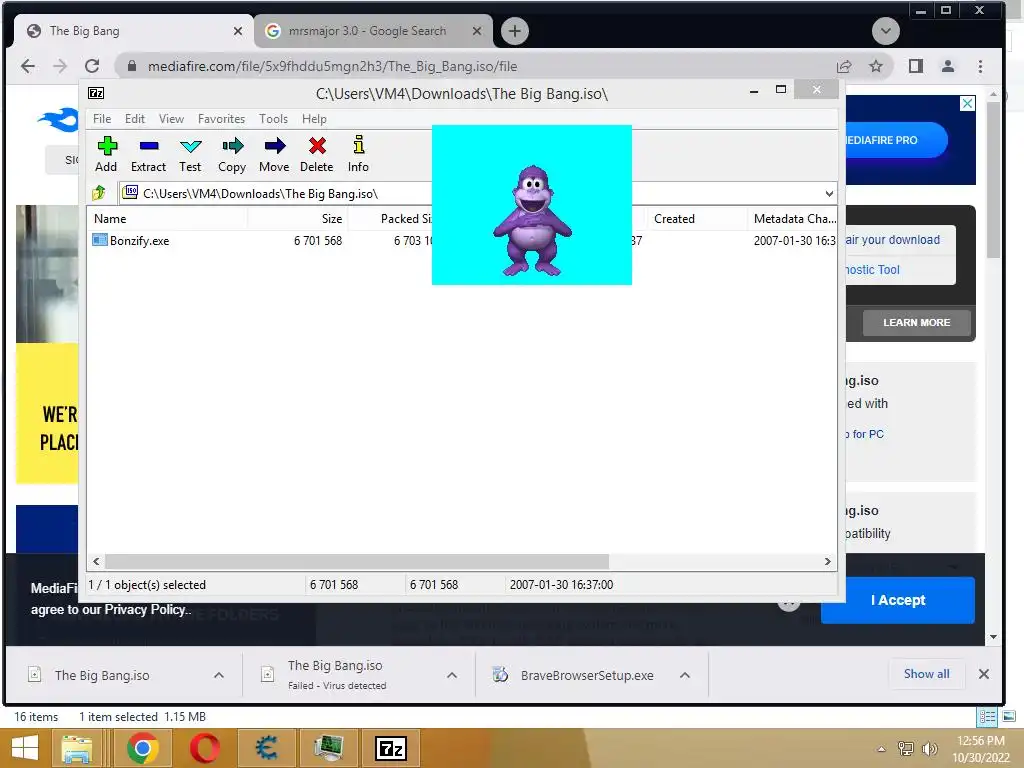The width and height of the screenshot is (1024, 768).
Task: Reload the MediaFire page
Action: pyautogui.click(x=92, y=66)
